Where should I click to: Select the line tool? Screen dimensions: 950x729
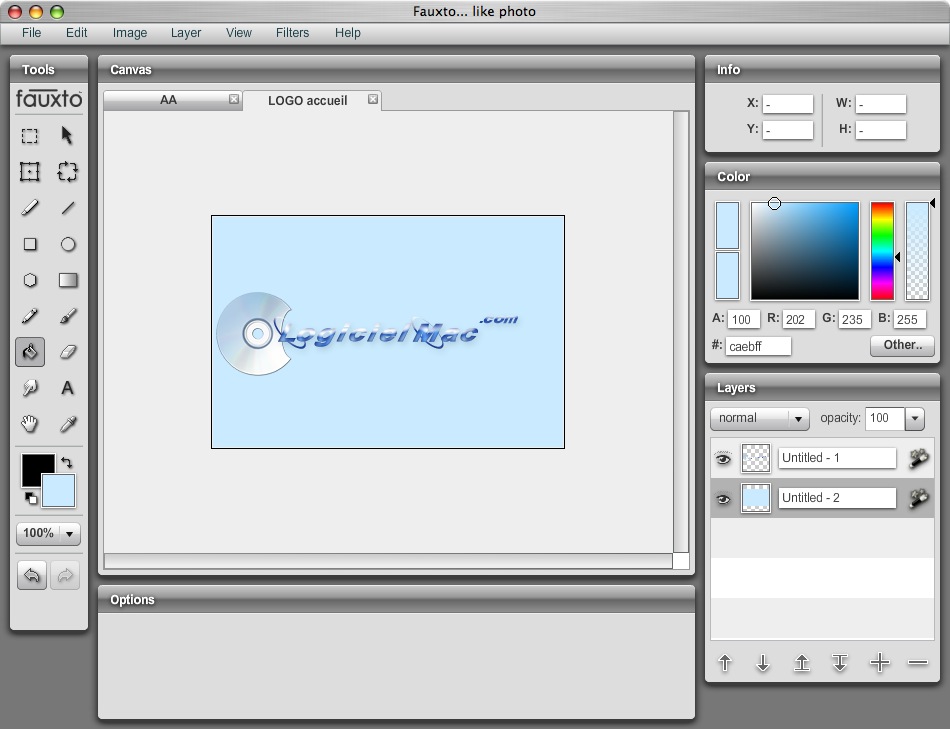click(x=68, y=208)
